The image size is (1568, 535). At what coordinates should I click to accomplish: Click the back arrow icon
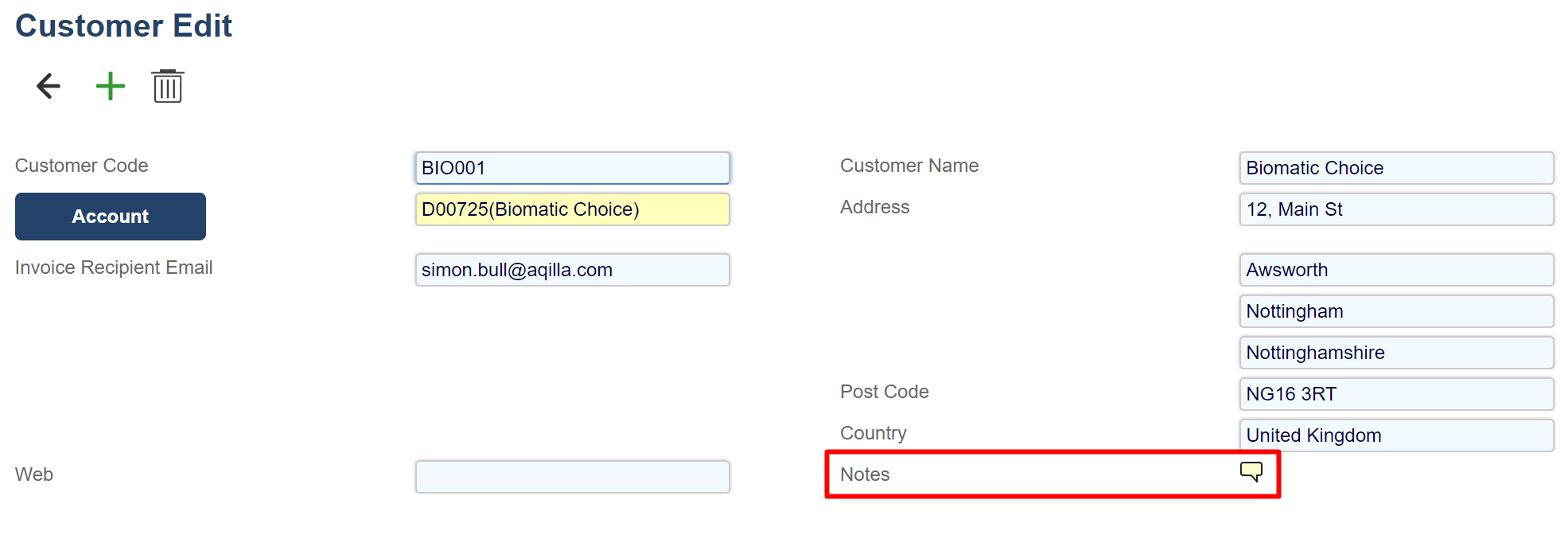[x=49, y=86]
